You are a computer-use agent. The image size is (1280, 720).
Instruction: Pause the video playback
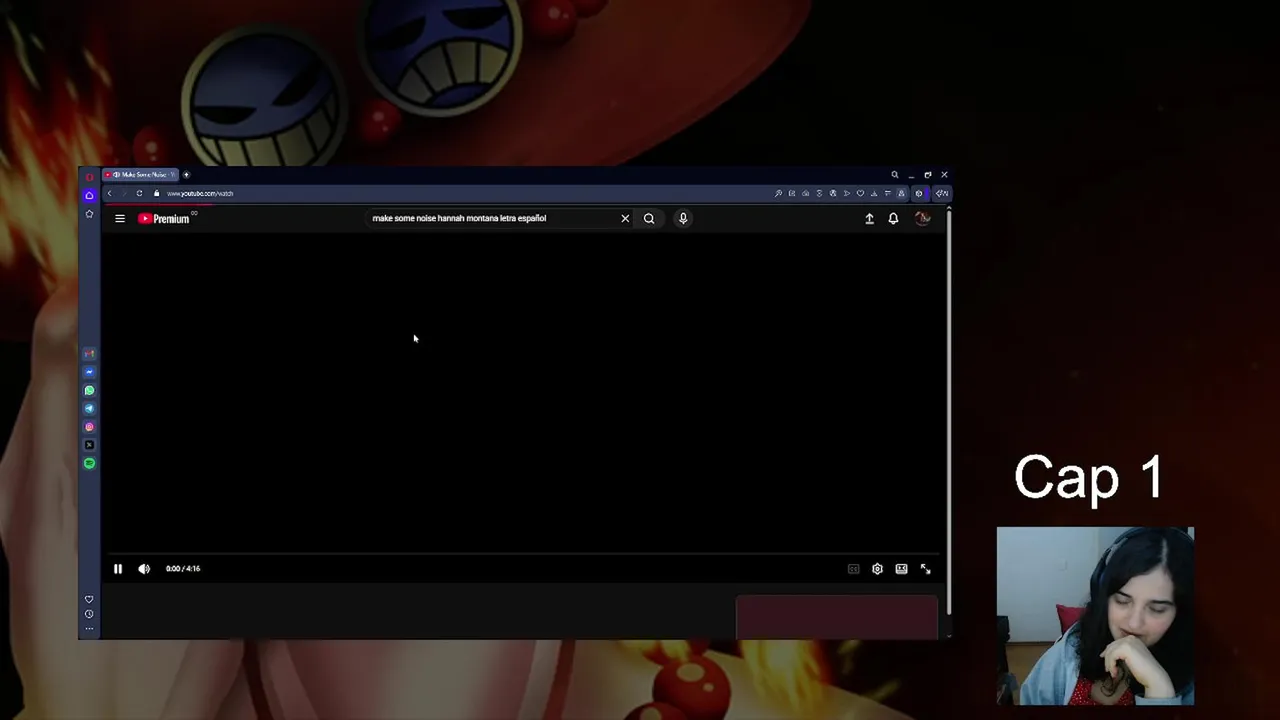pyautogui.click(x=118, y=569)
